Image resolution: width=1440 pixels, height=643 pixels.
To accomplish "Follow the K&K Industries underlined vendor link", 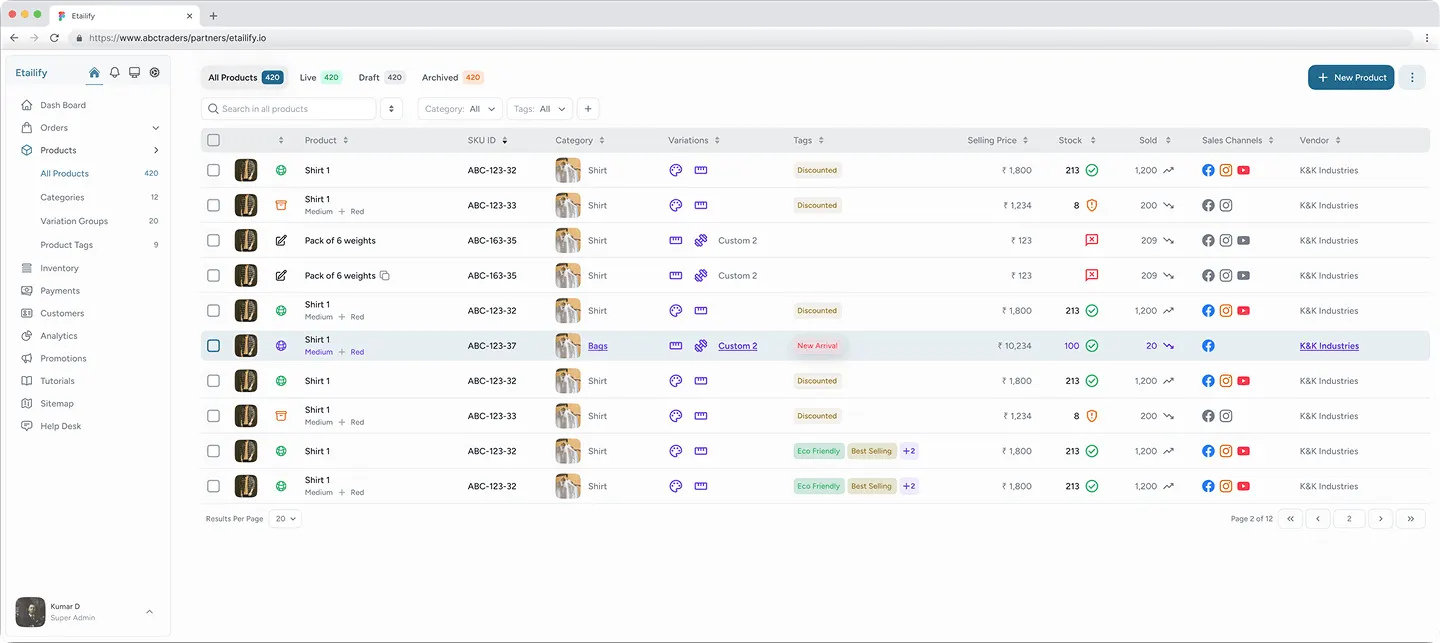I will [1329, 346].
